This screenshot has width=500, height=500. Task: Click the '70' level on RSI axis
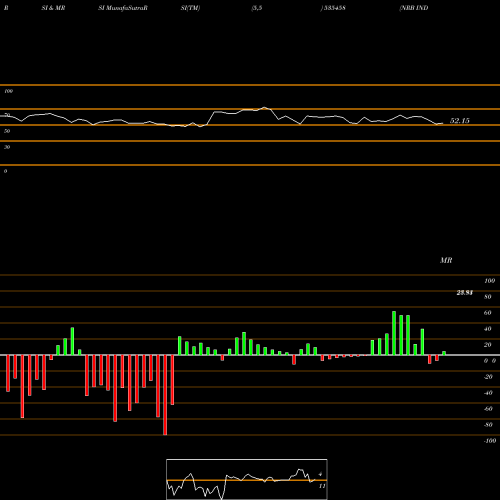(7, 115)
